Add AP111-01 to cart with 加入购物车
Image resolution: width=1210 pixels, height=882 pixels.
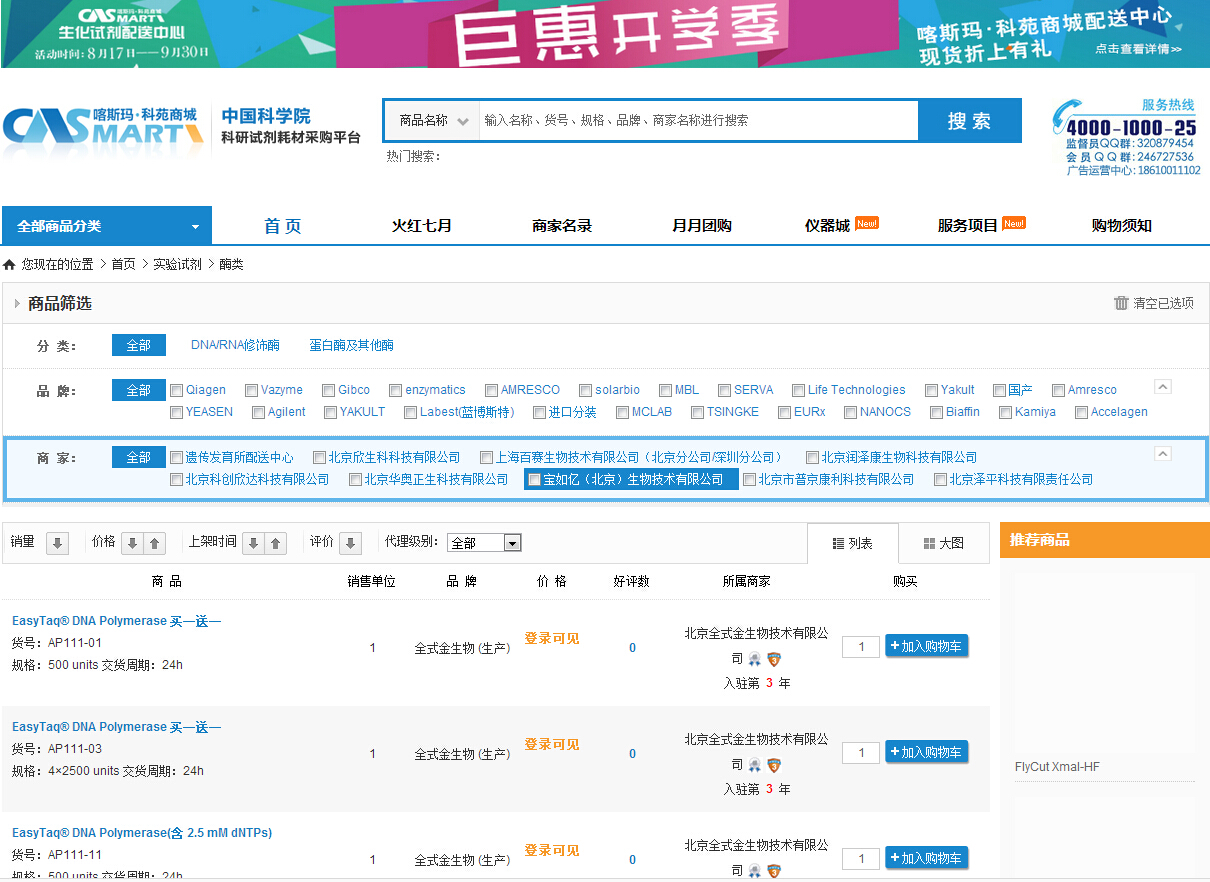tap(927, 646)
